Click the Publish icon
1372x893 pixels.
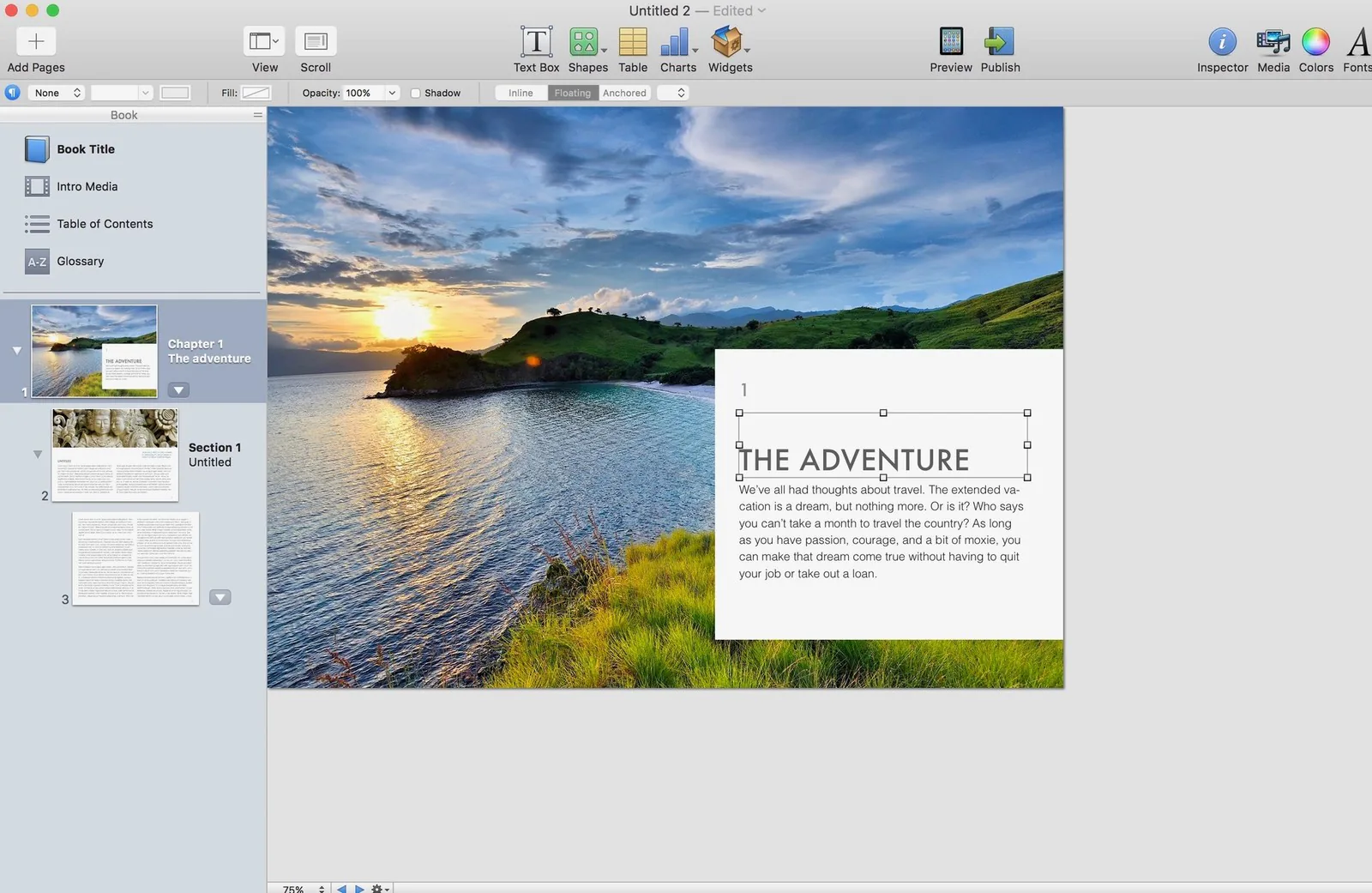coord(1000,41)
